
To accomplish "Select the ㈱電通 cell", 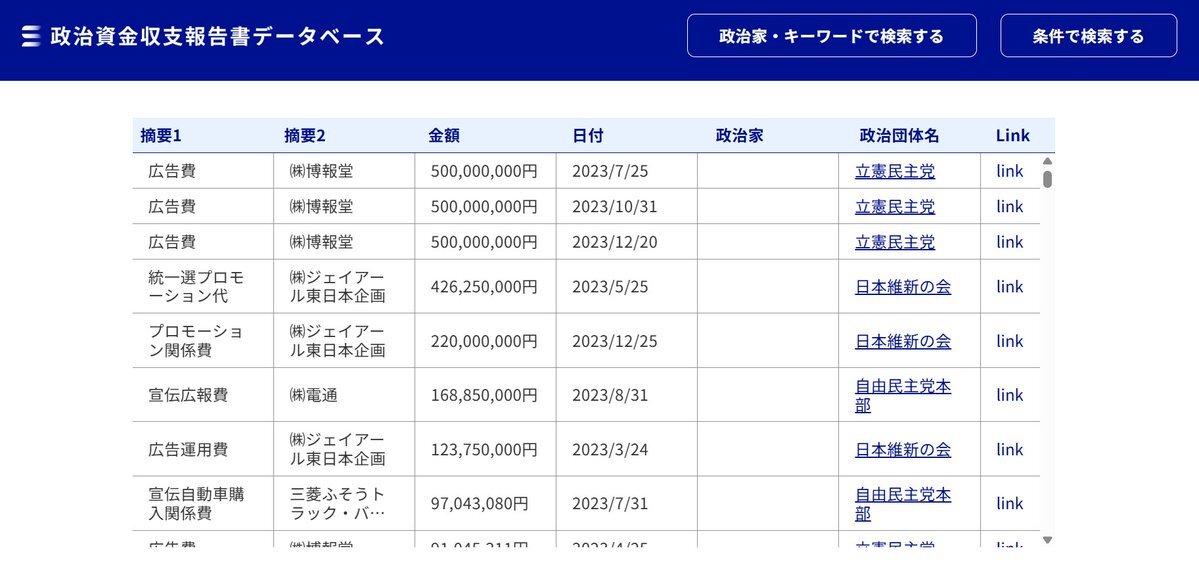I will point(344,396).
